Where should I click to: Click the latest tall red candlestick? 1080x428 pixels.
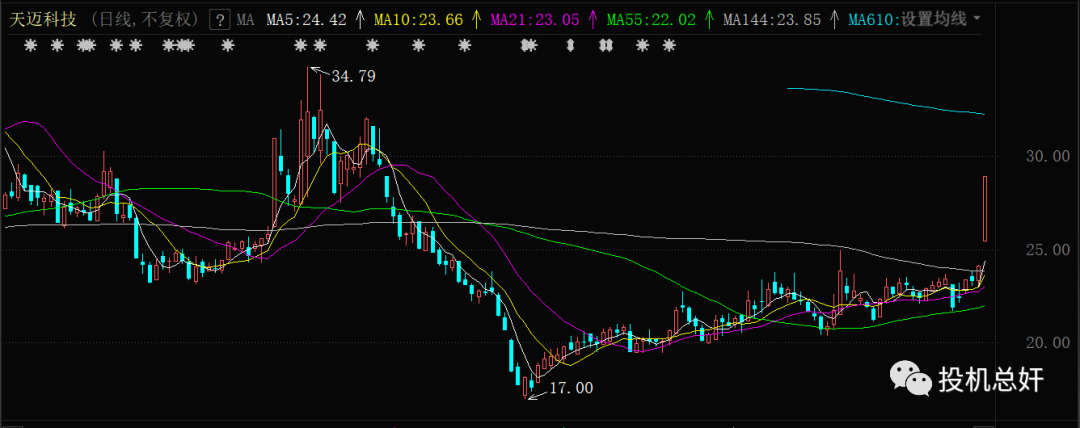click(986, 208)
